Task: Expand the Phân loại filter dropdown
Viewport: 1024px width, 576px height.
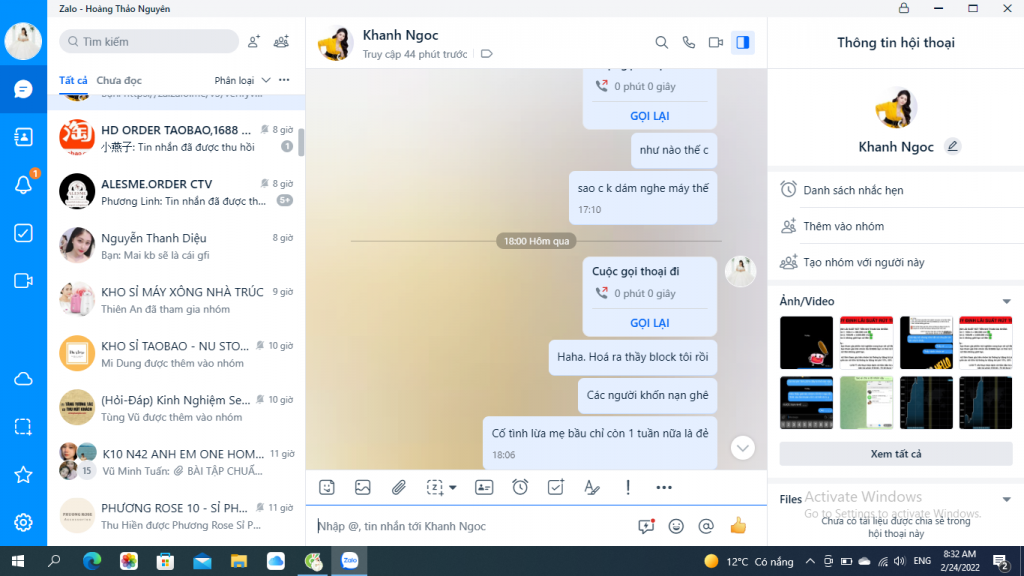Action: tap(242, 80)
